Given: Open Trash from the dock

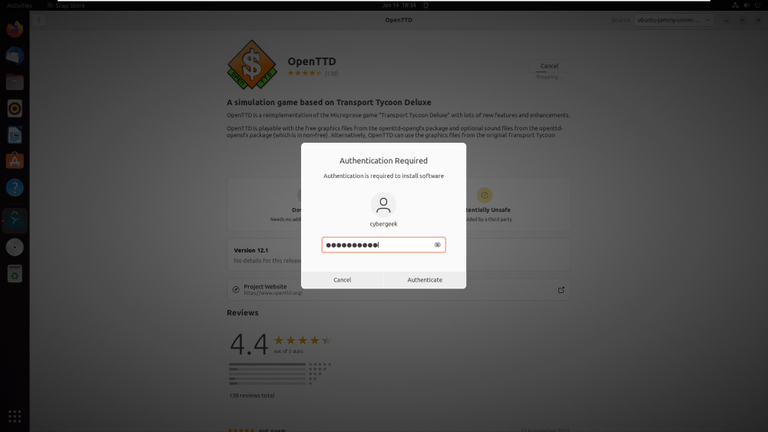Looking at the screenshot, I should [x=15, y=274].
